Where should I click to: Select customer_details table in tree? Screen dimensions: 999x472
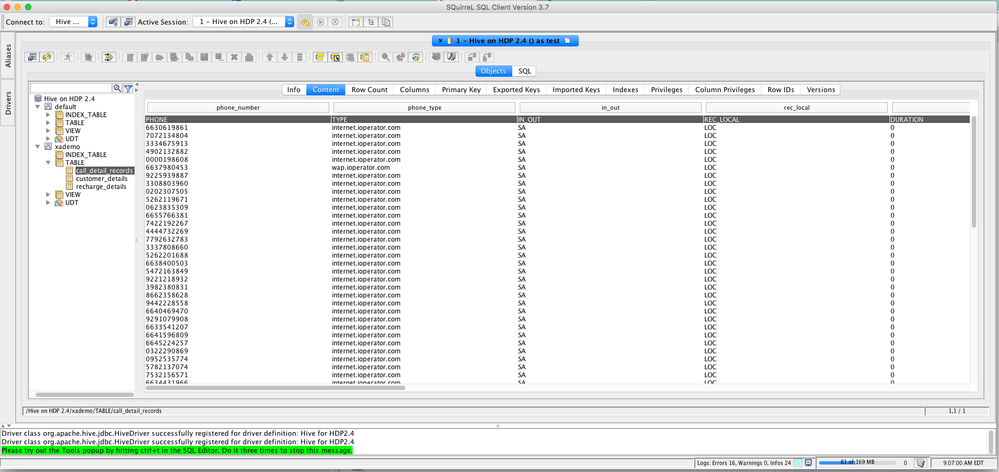[x=101, y=179]
